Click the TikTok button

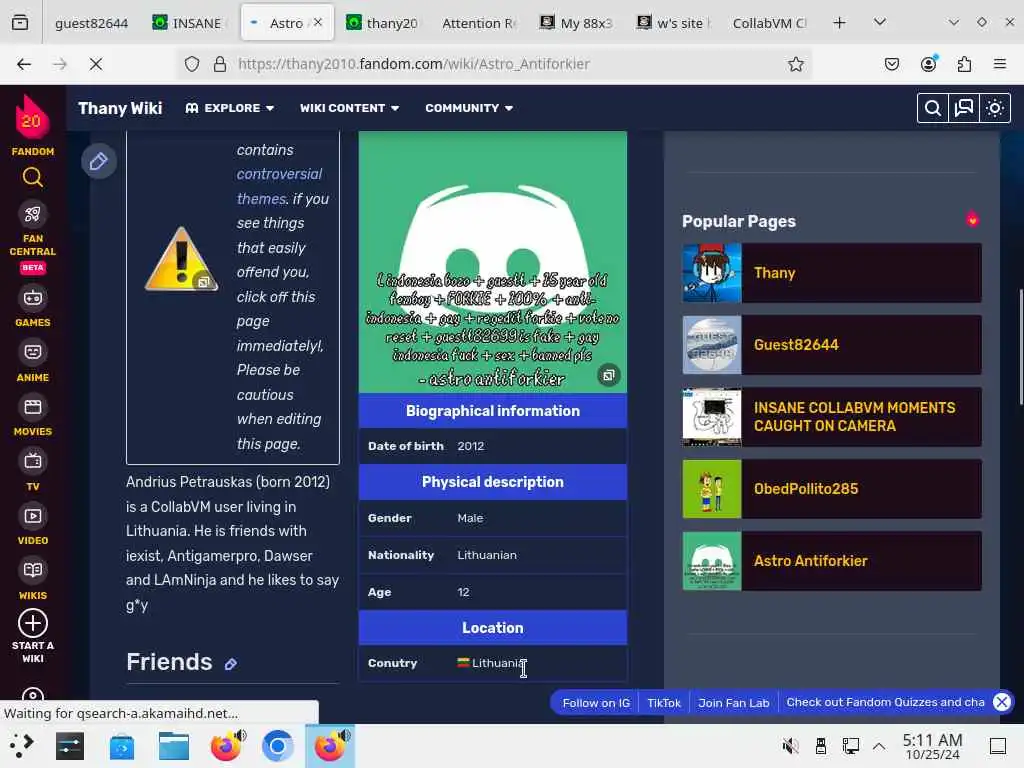tap(664, 703)
